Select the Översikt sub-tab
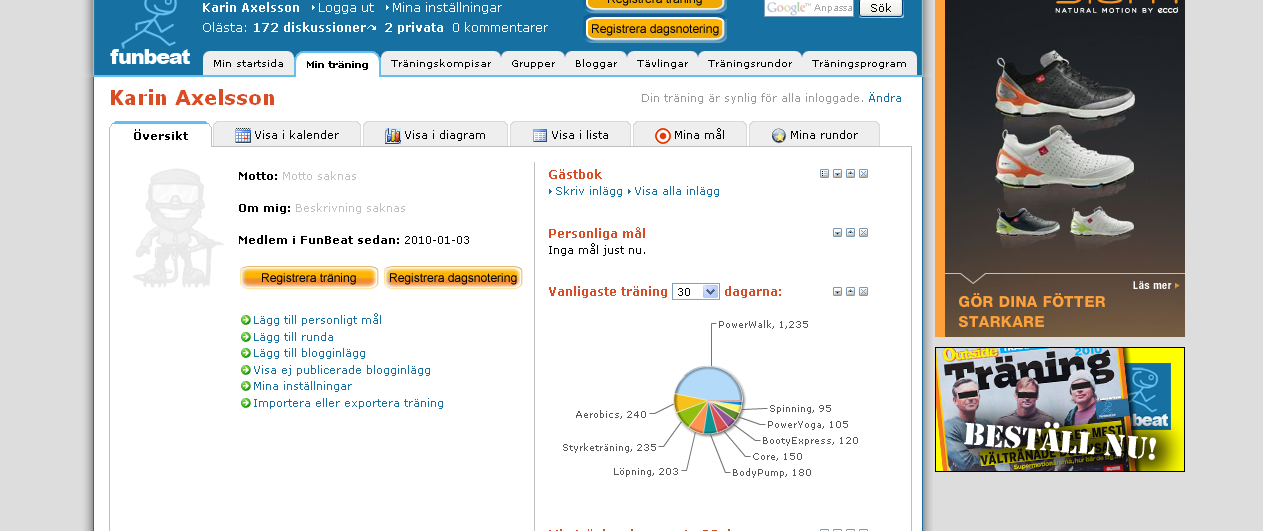 click(160, 135)
